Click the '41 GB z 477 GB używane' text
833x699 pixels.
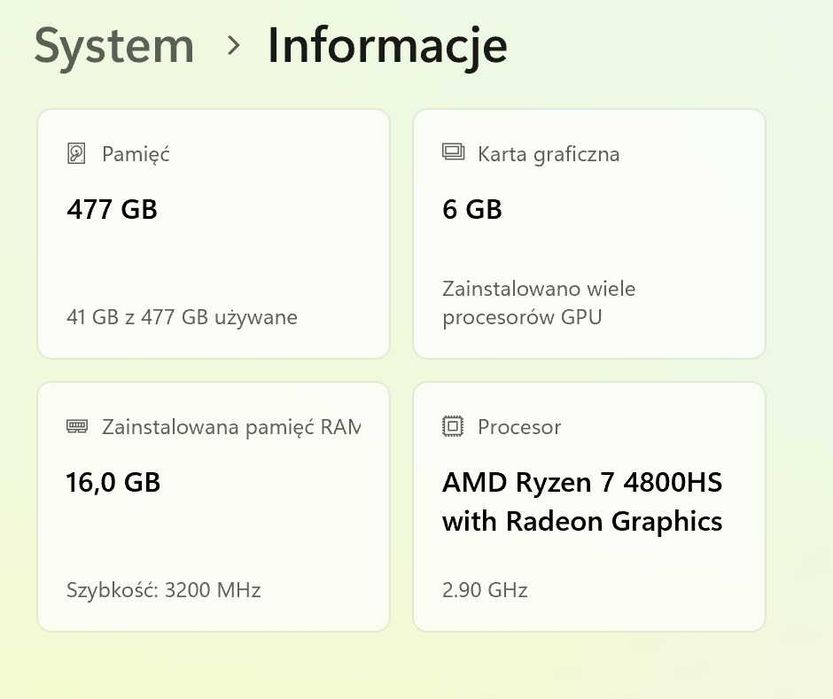pos(182,317)
